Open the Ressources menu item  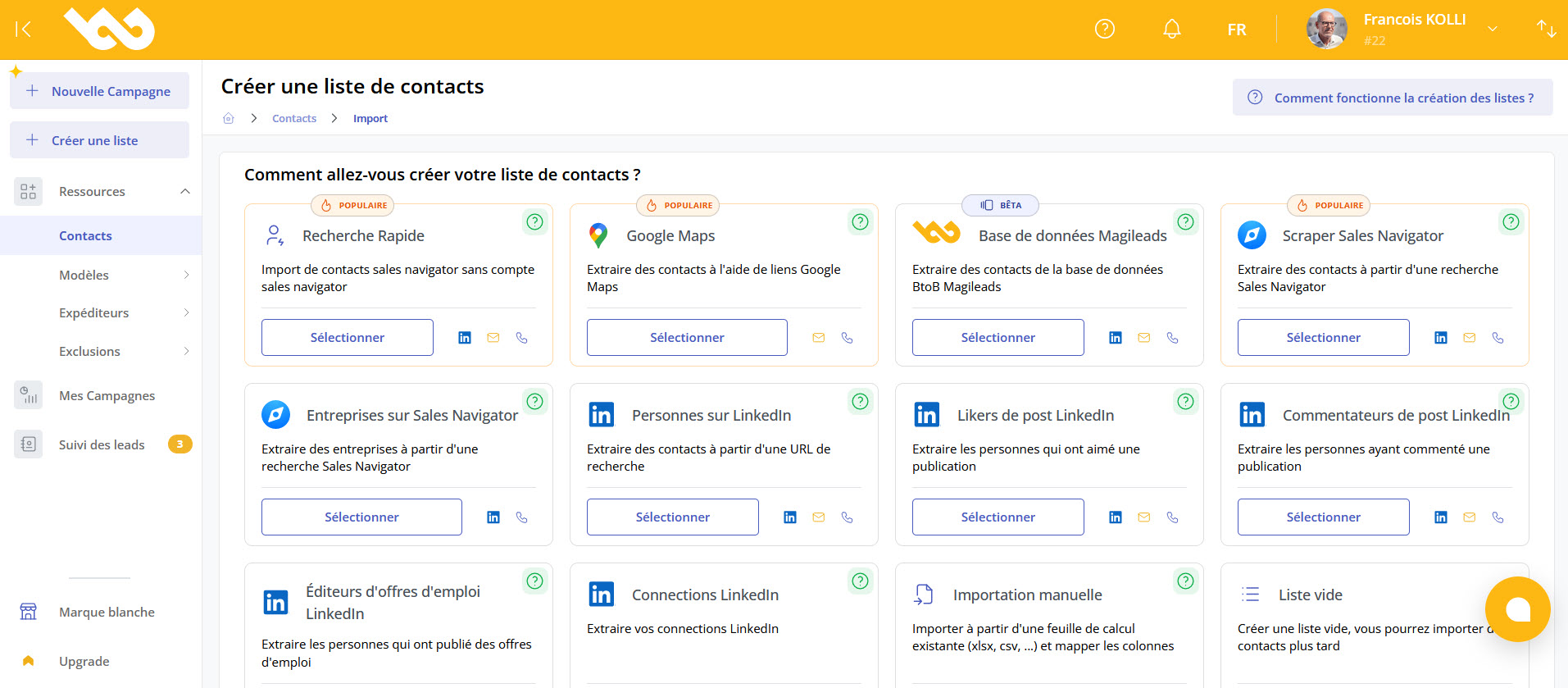pyautogui.click(x=92, y=191)
